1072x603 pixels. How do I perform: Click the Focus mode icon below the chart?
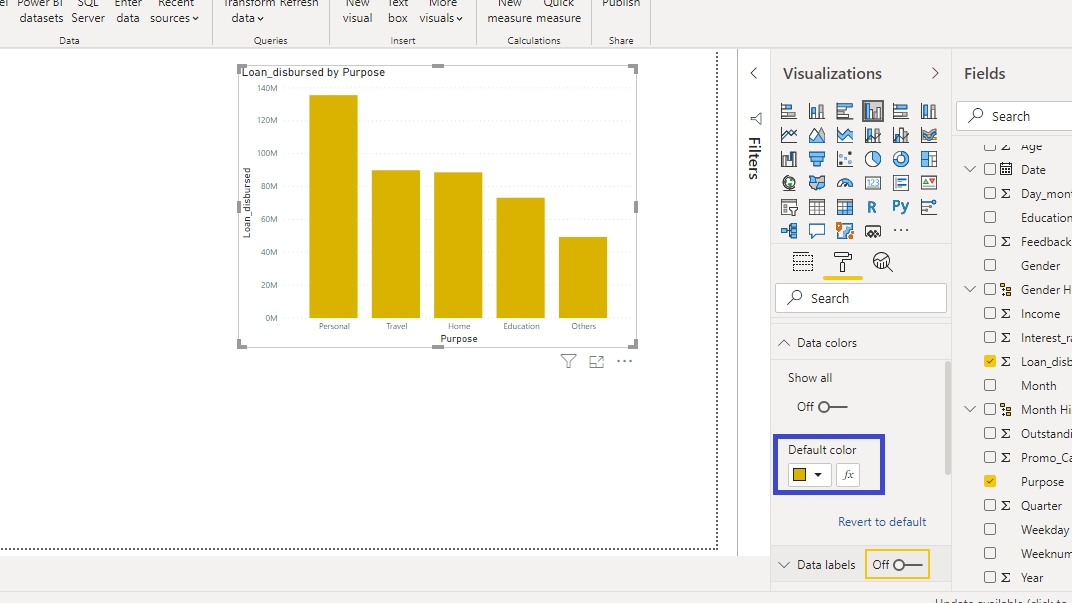tap(597, 362)
